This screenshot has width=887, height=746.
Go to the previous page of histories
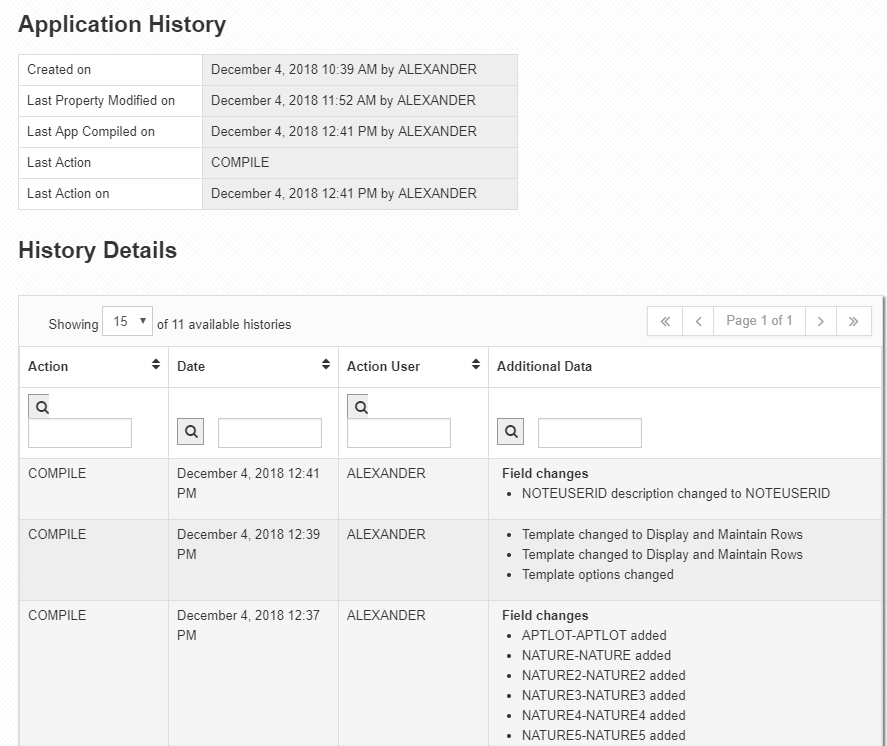698,320
